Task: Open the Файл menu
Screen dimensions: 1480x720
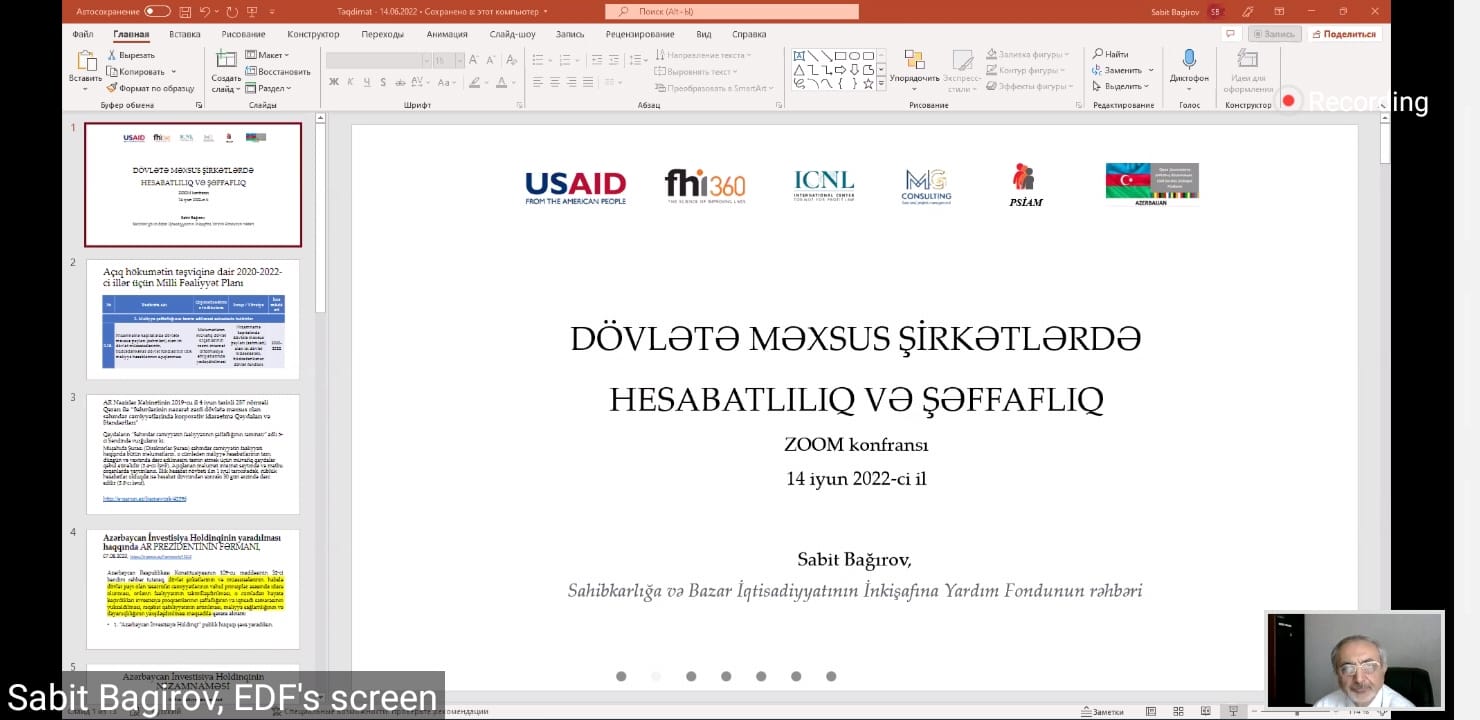Action: click(83, 34)
